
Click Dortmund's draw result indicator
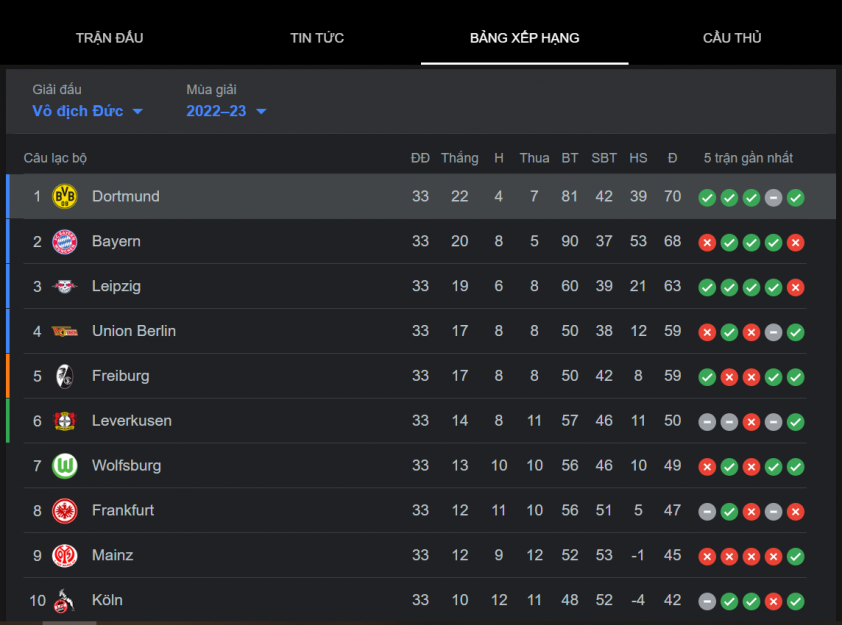coord(773,198)
